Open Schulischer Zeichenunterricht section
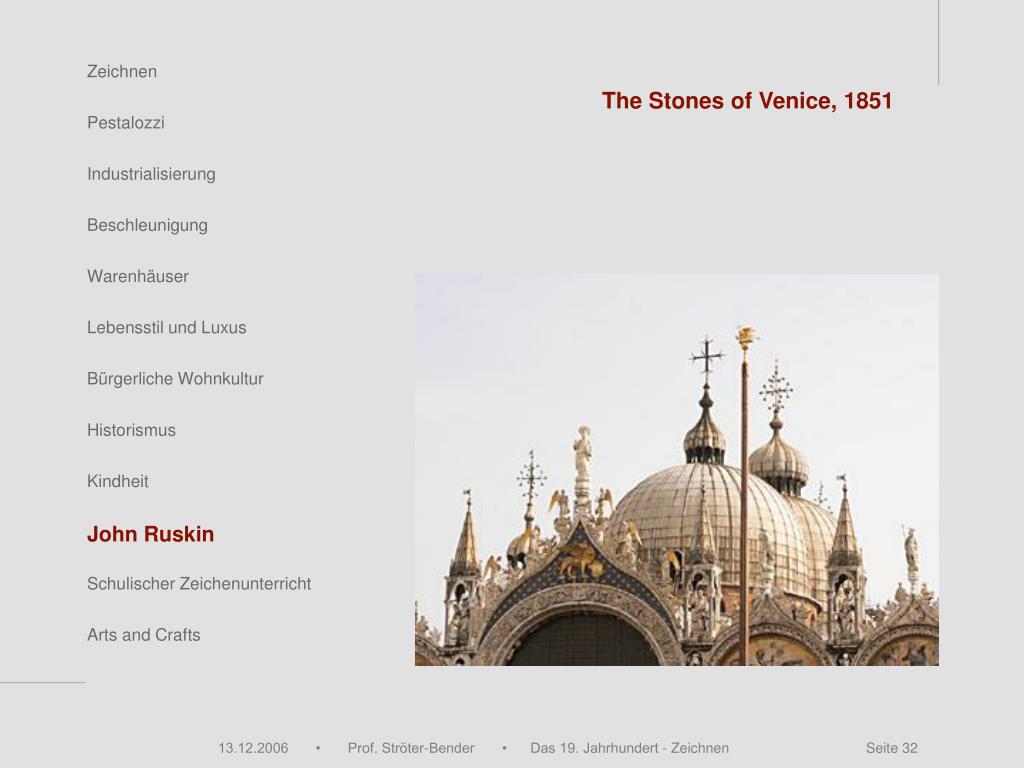The image size is (1024, 768). 199,584
